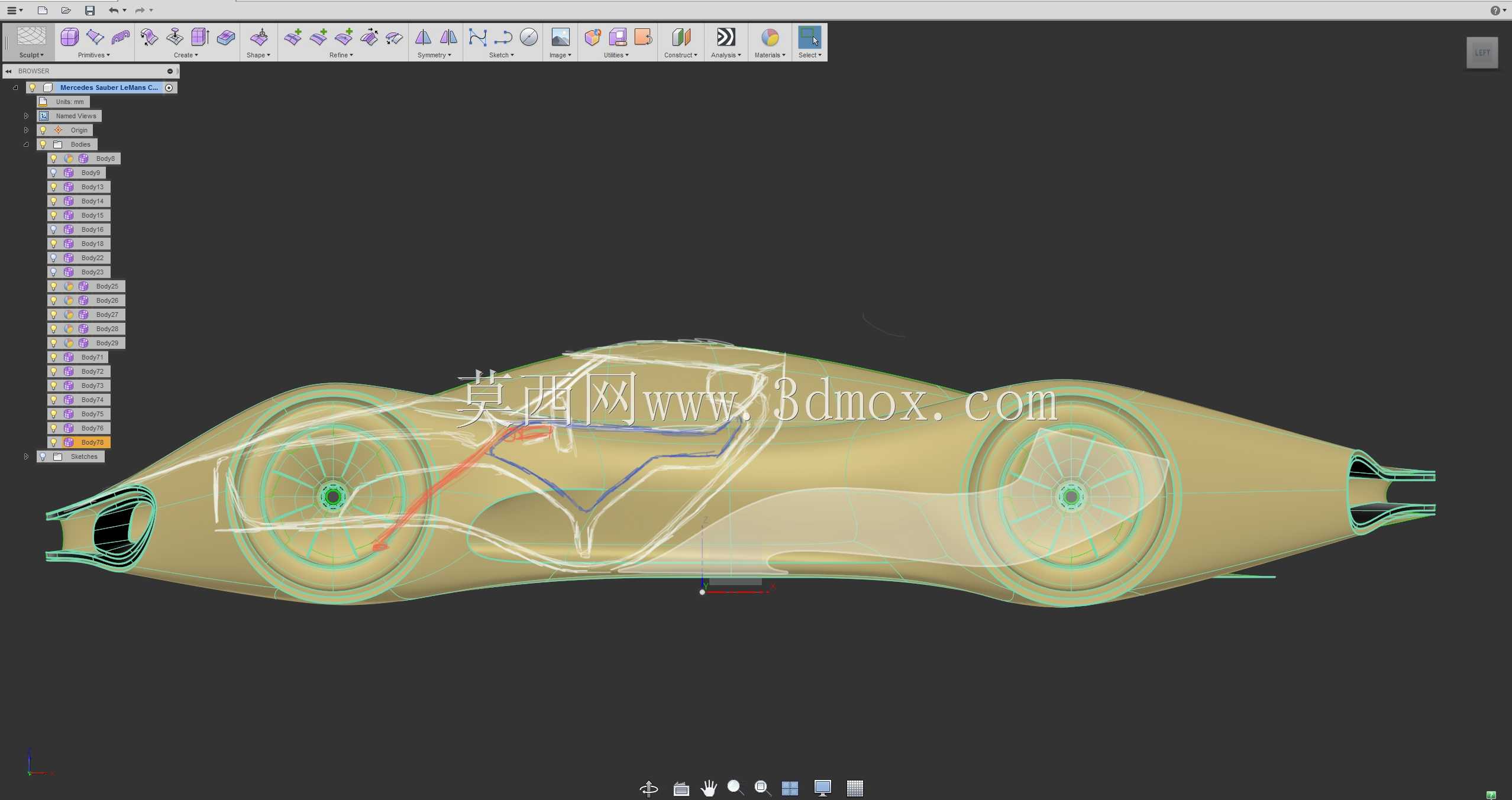Open the Refine dropdown menu
This screenshot has width=1512, height=800.
(341, 55)
